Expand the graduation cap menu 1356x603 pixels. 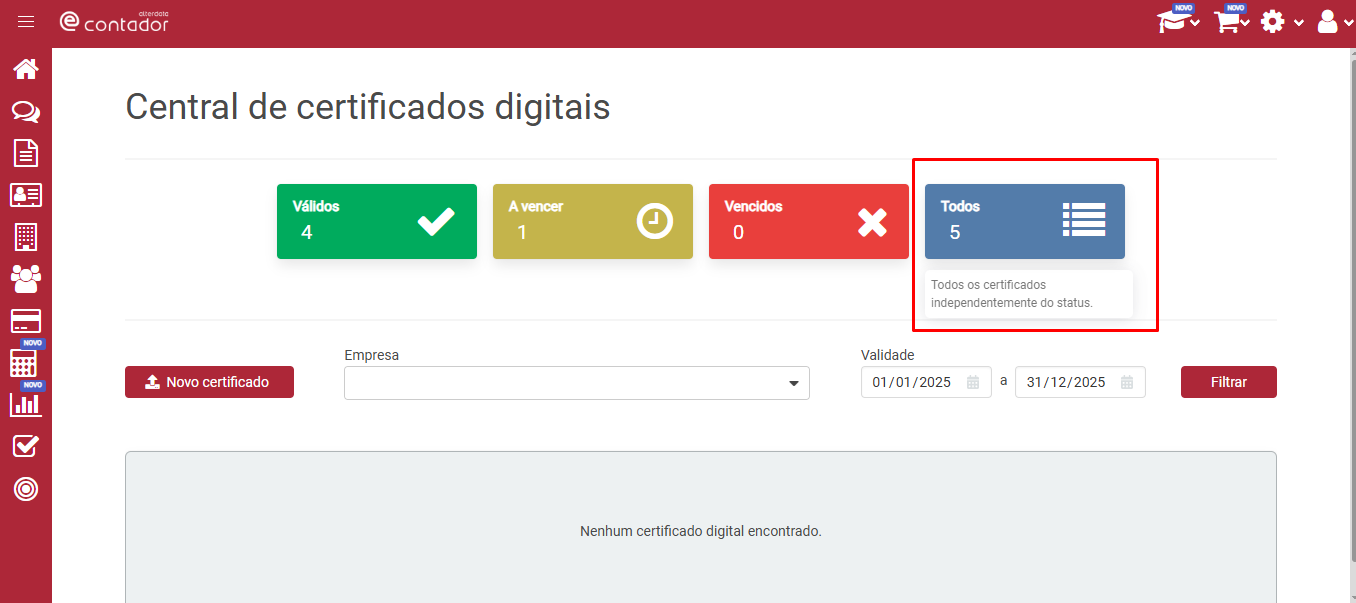pos(1179,21)
